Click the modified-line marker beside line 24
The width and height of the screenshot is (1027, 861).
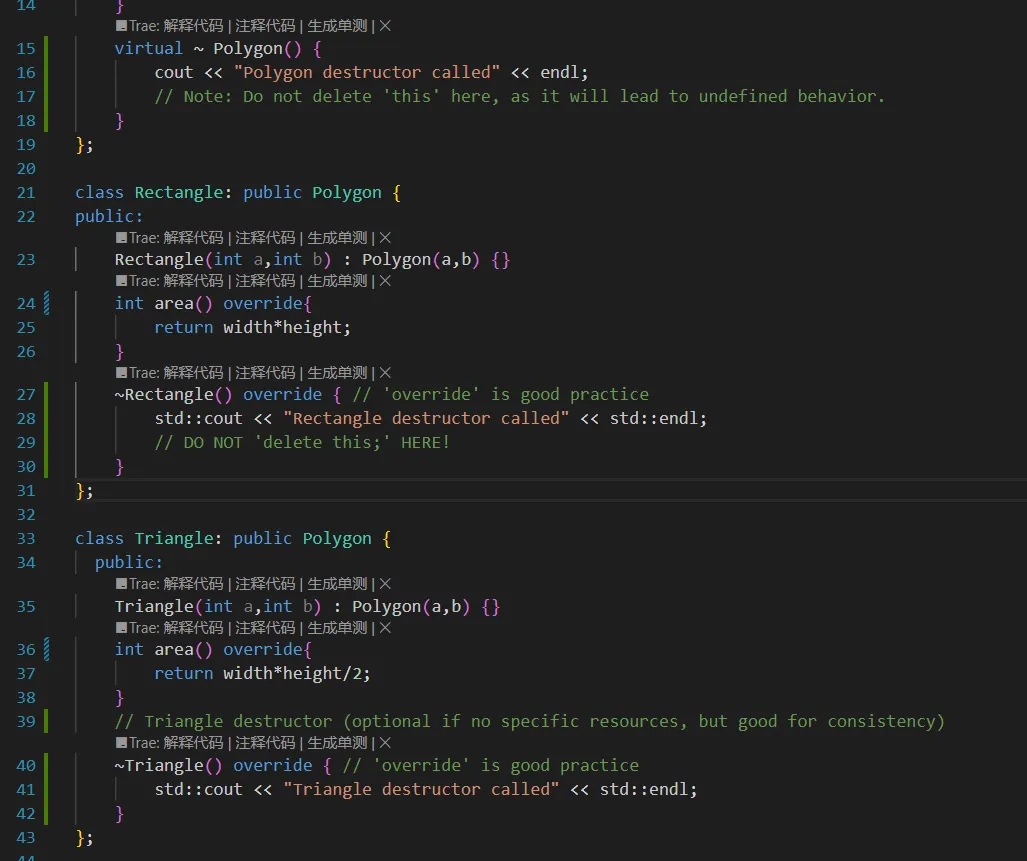[46, 303]
